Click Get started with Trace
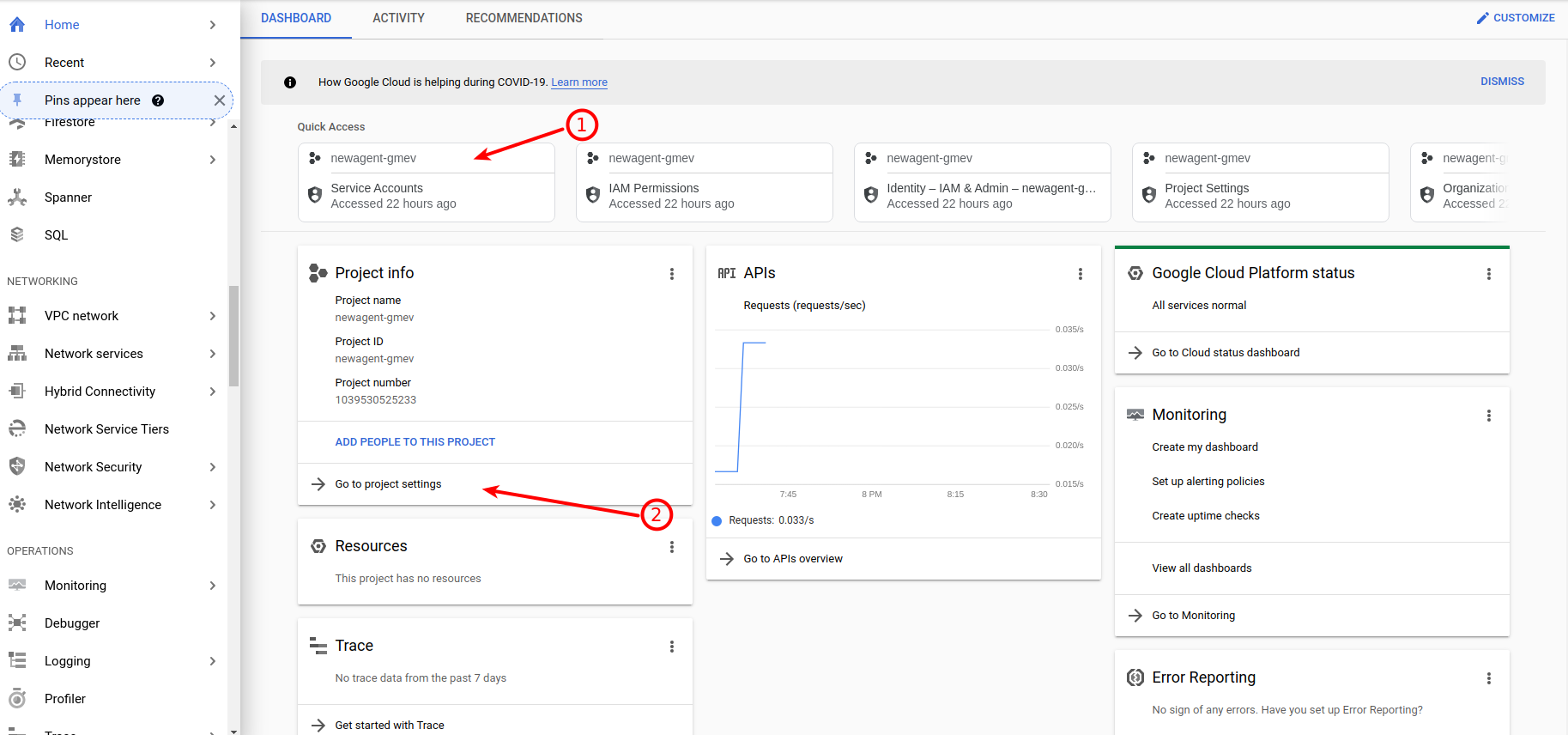 (390, 726)
